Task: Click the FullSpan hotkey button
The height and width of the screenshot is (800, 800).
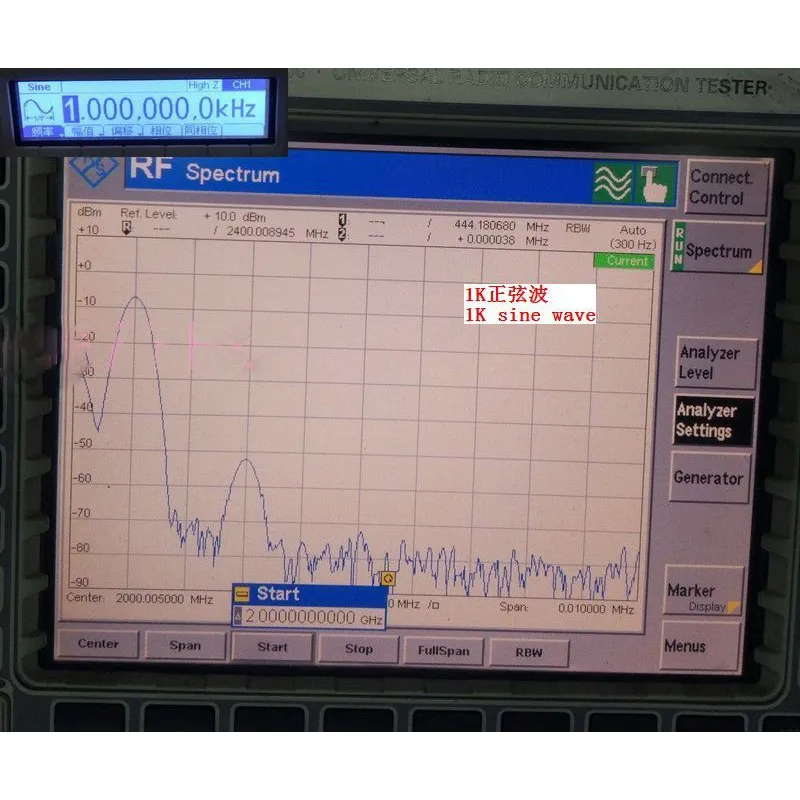Action: click(x=443, y=651)
